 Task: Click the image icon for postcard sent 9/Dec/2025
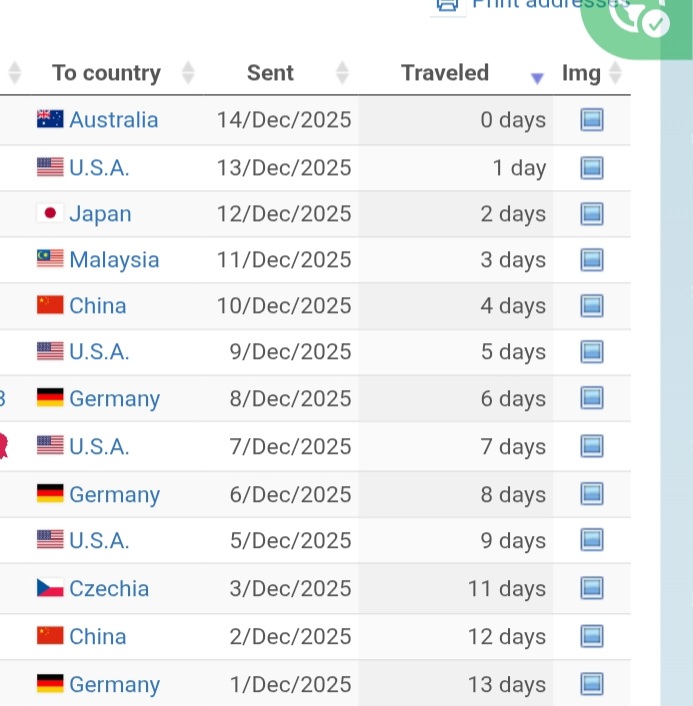click(592, 352)
